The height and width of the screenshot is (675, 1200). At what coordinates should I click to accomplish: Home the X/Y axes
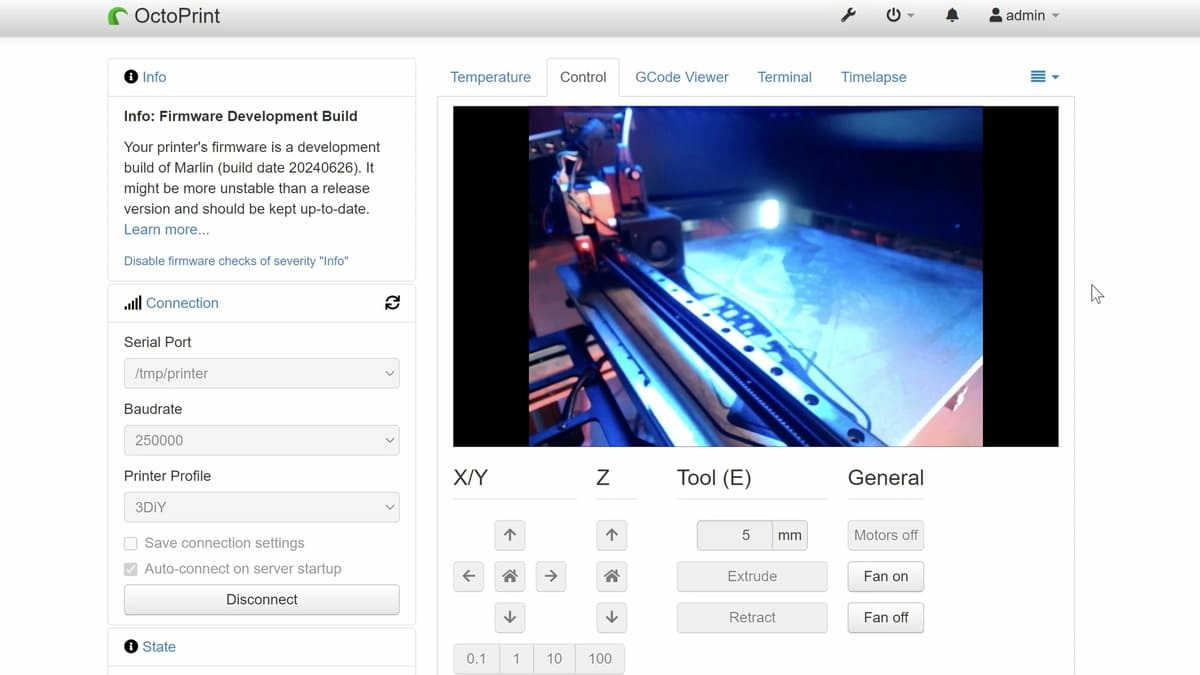pyautogui.click(x=509, y=576)
